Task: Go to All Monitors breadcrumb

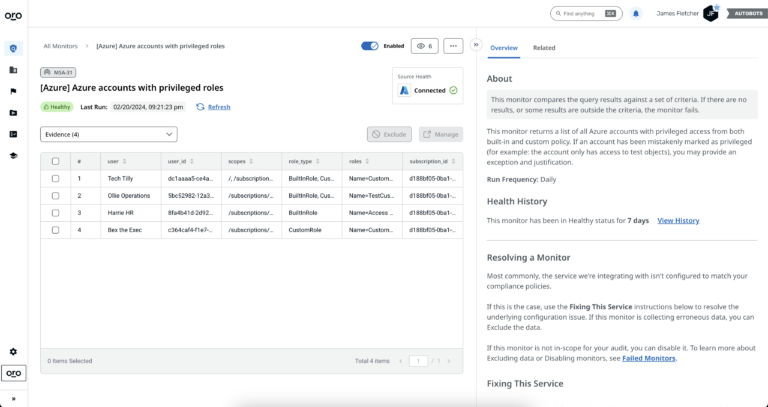Action: pos(60,46)
